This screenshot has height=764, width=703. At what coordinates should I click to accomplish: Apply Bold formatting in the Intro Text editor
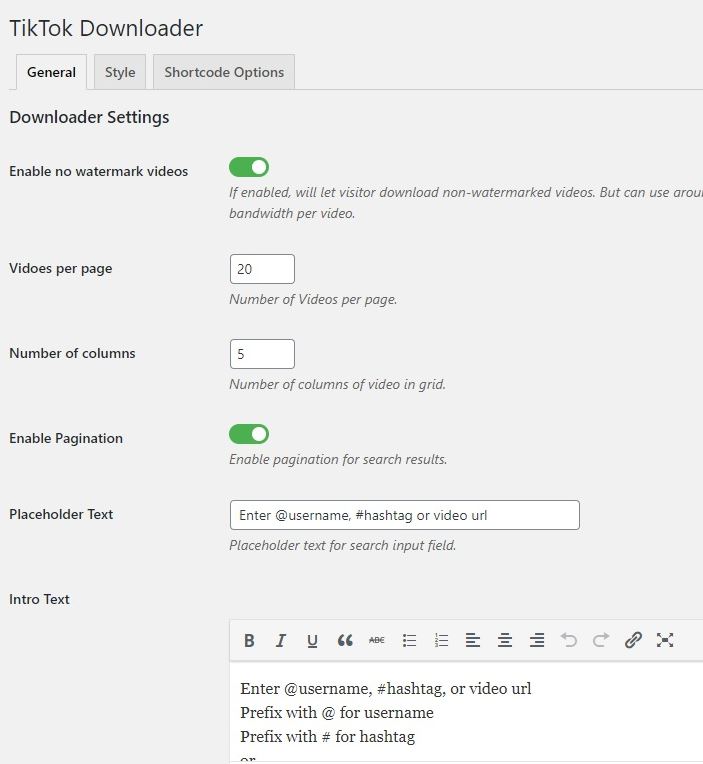pyautogui.click(x=249, y=640)
